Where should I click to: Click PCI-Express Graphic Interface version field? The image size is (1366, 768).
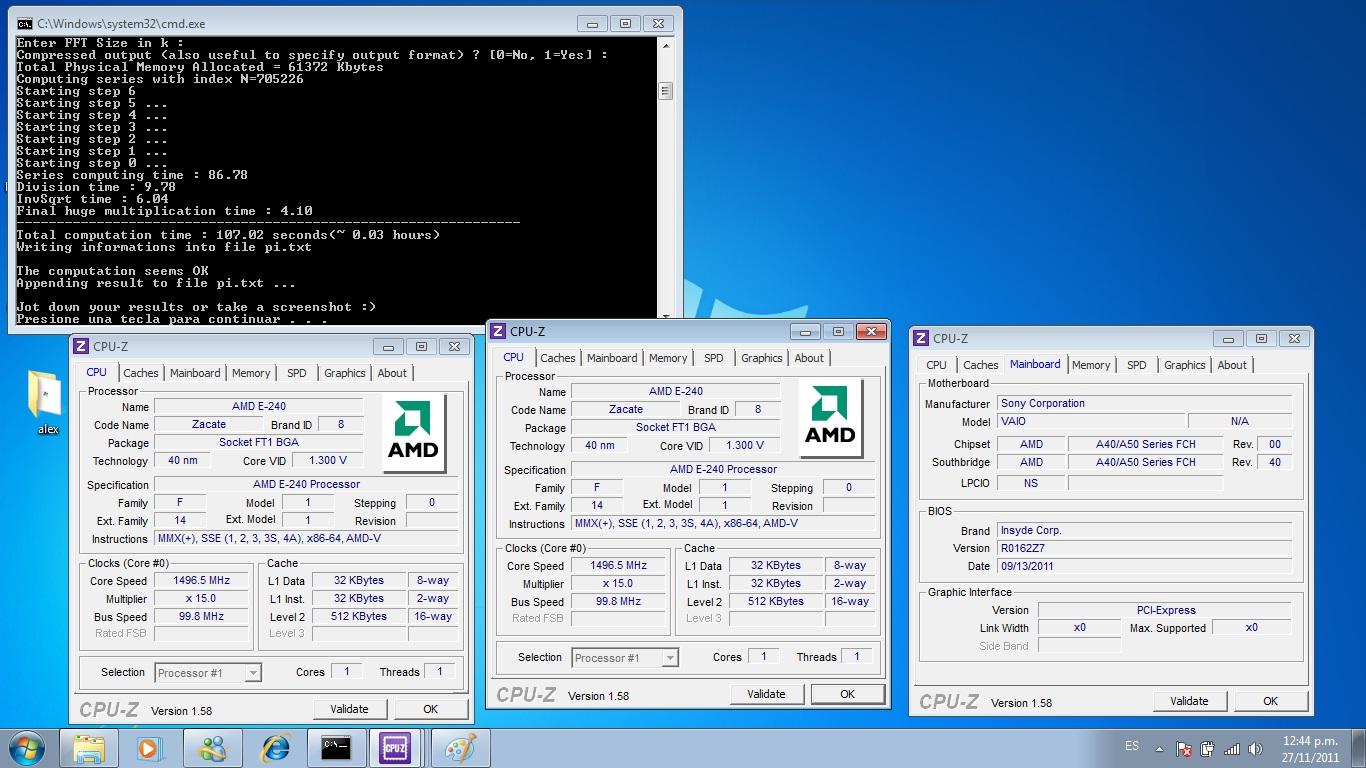point(1165,610)
